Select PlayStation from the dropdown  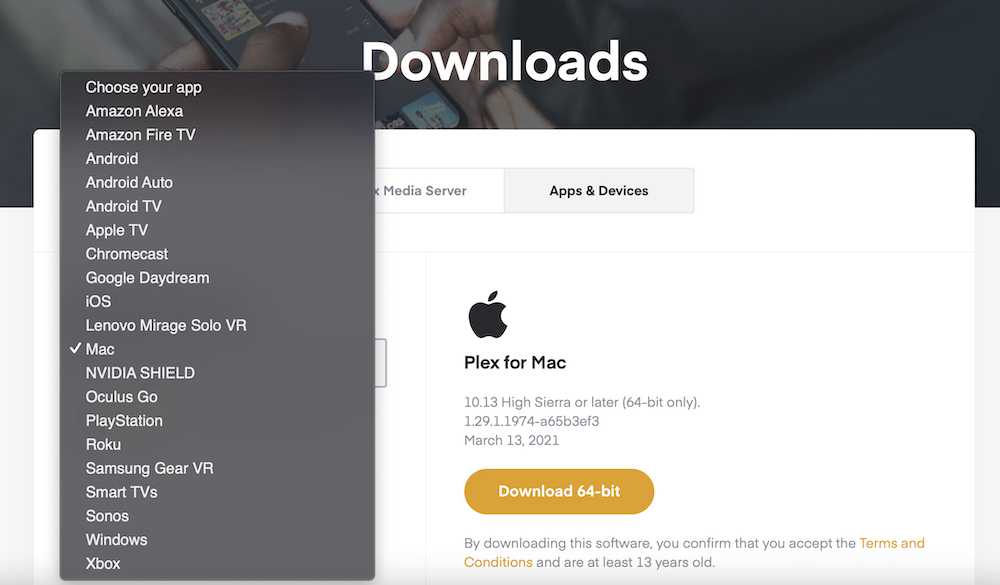pos(217,420)
